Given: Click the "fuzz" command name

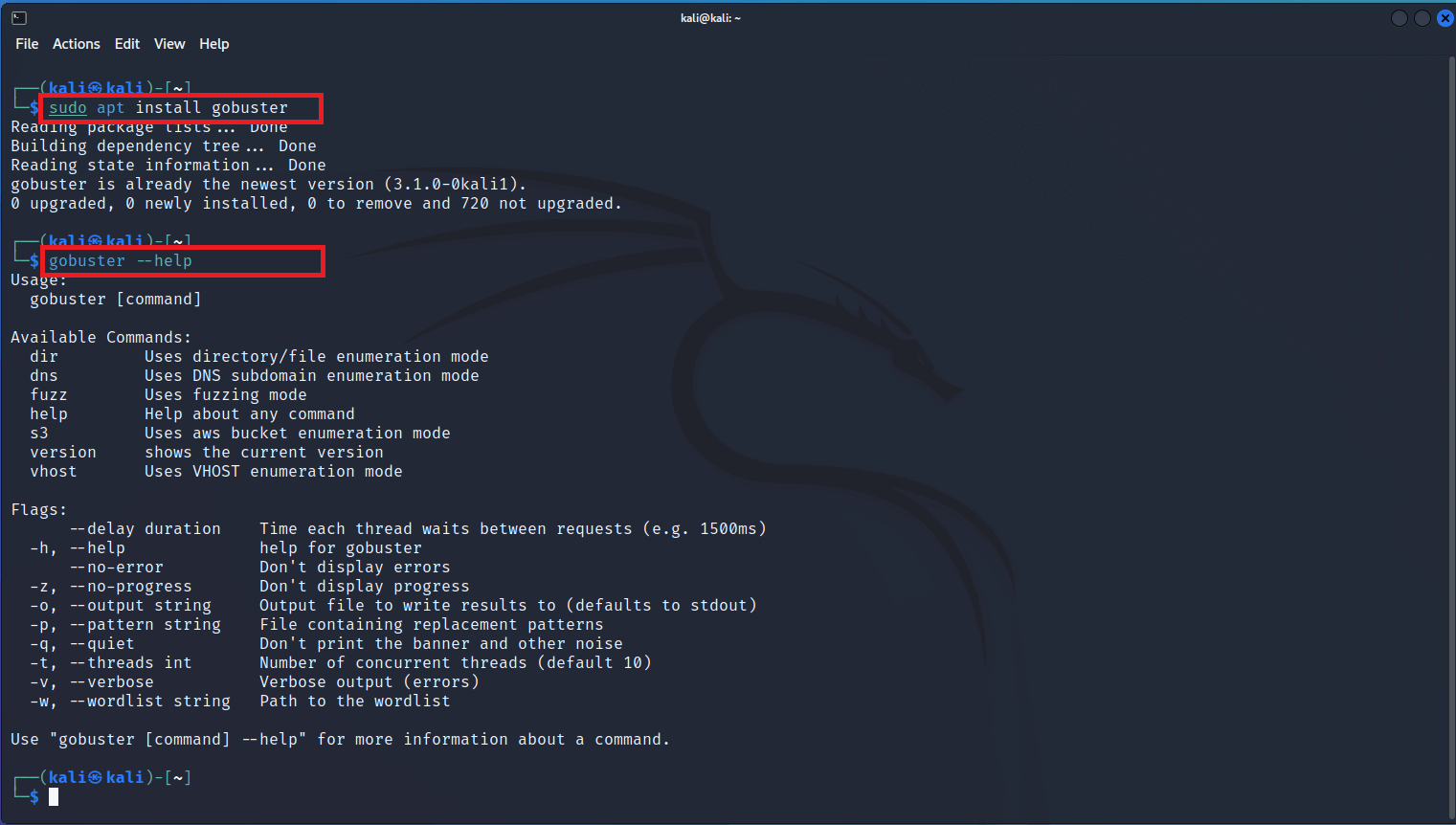Looking at the screenshot, I should [49, 395].
